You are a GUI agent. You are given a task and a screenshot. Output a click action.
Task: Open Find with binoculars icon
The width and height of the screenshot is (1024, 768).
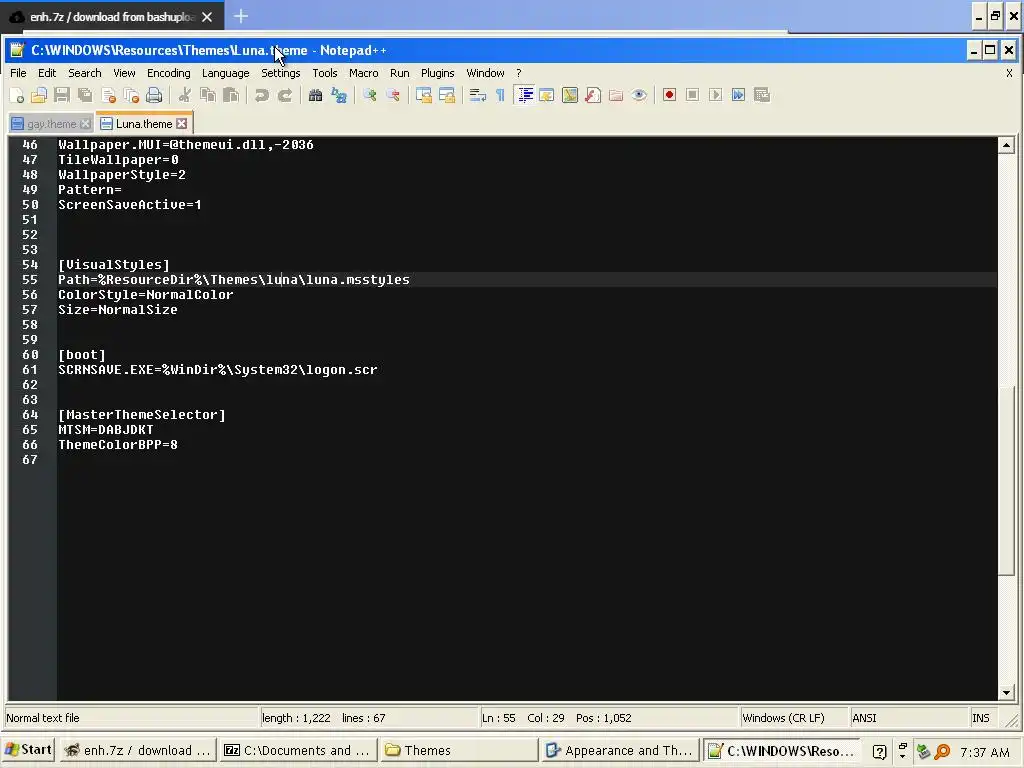pyautogui.click(x=315, y=95)
